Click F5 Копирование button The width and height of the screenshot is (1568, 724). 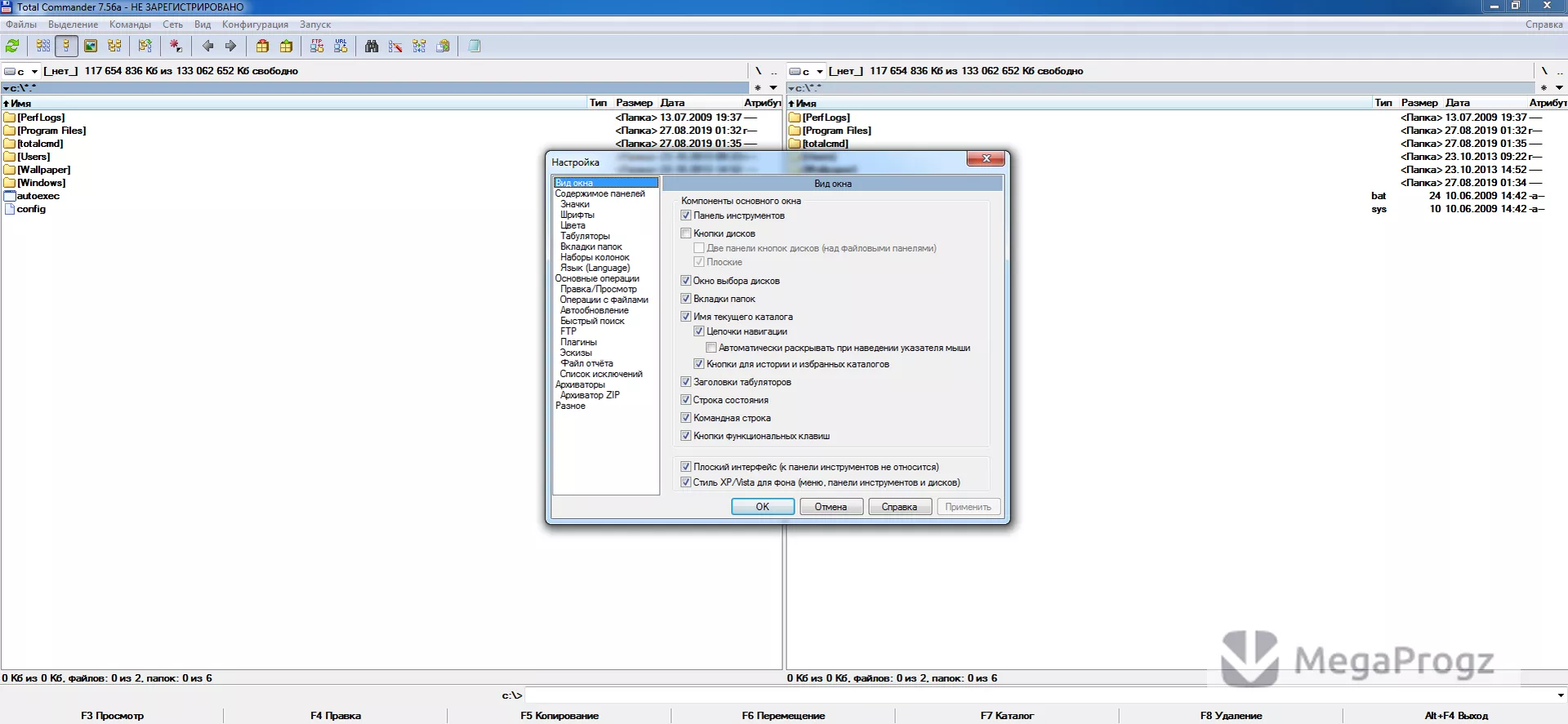(559, 716)
